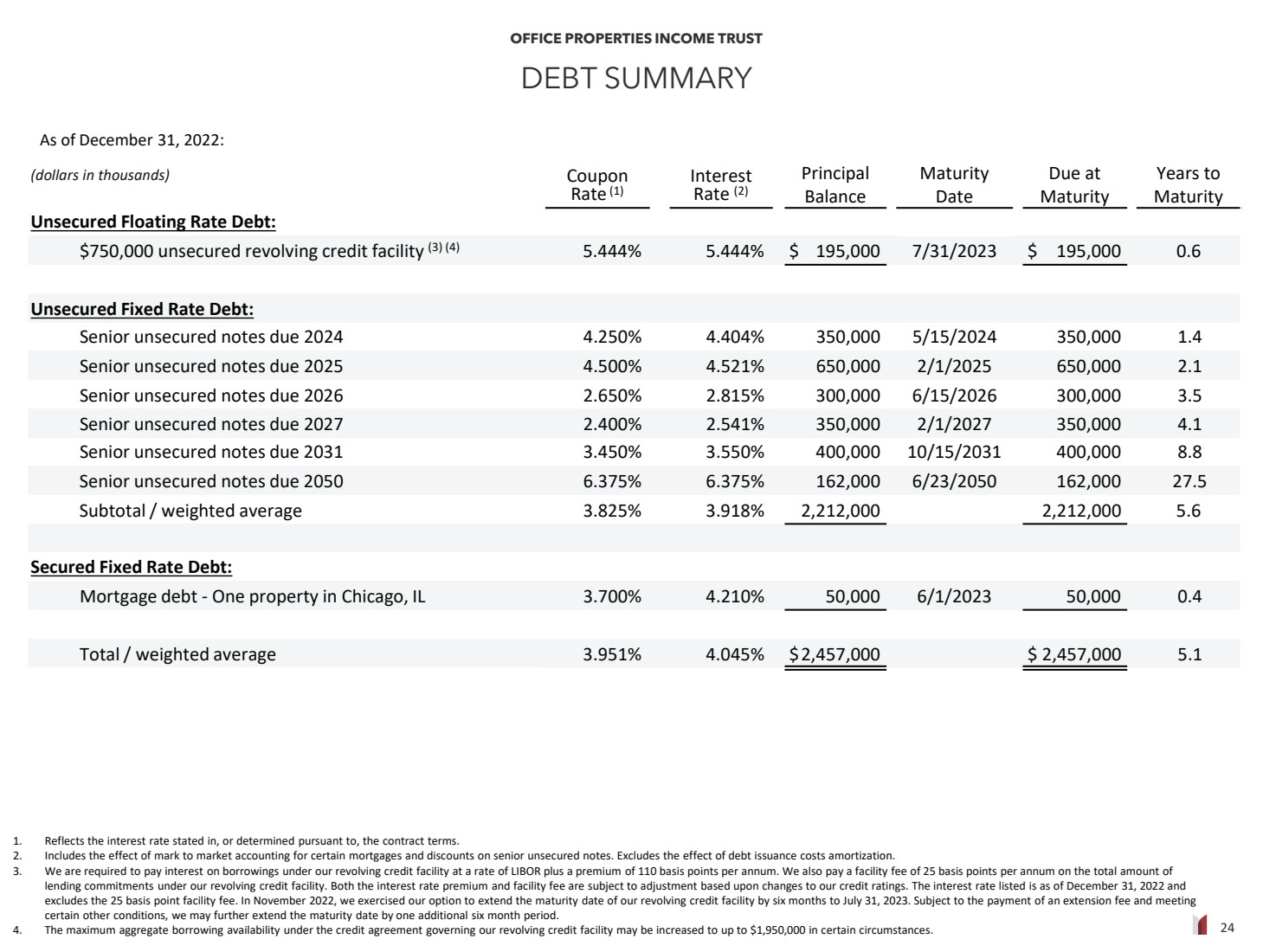Click the Years to Maturity column header
The image size is (1276, 952).
pos(1188,185)
